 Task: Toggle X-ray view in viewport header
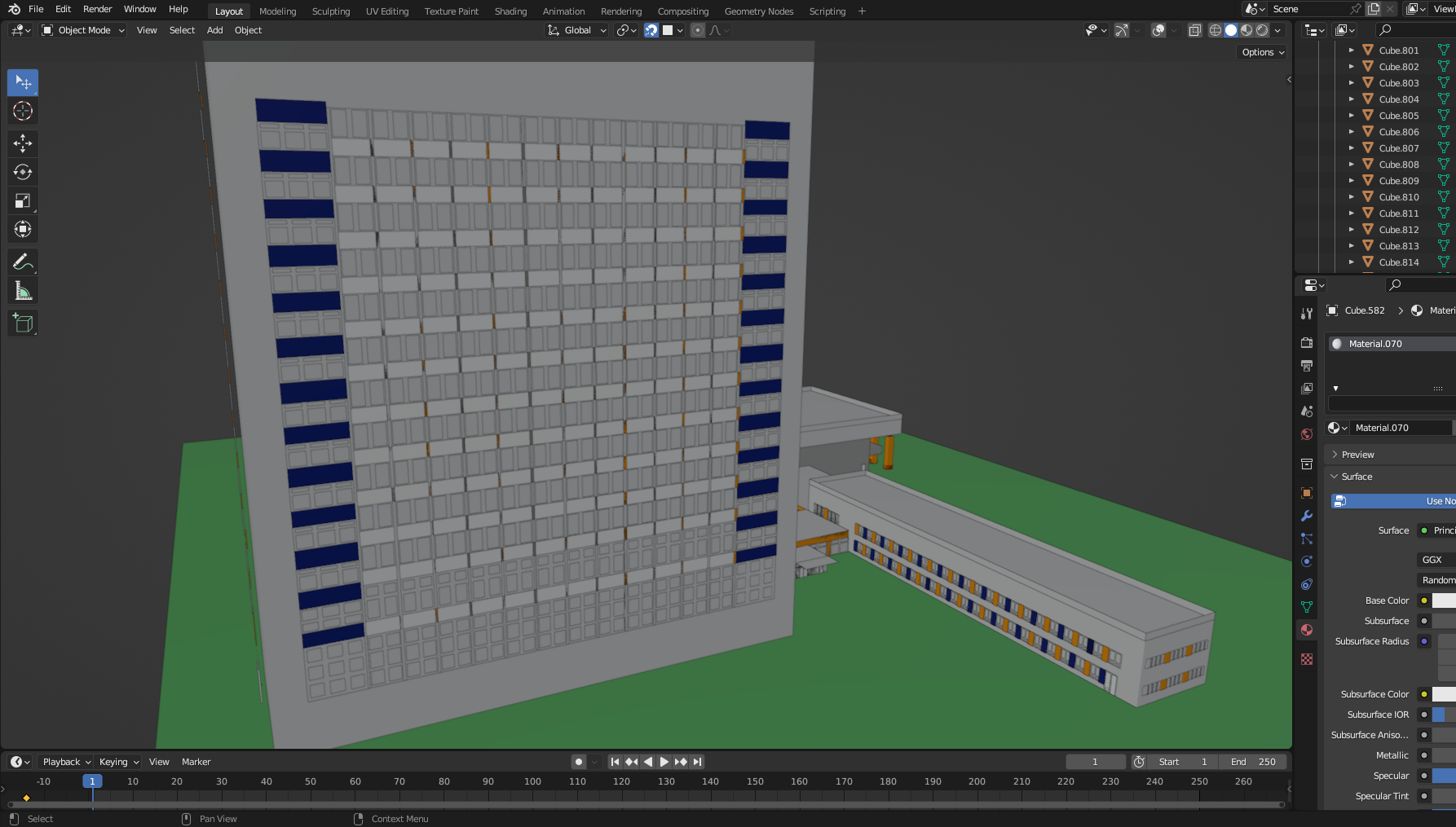1194,30
